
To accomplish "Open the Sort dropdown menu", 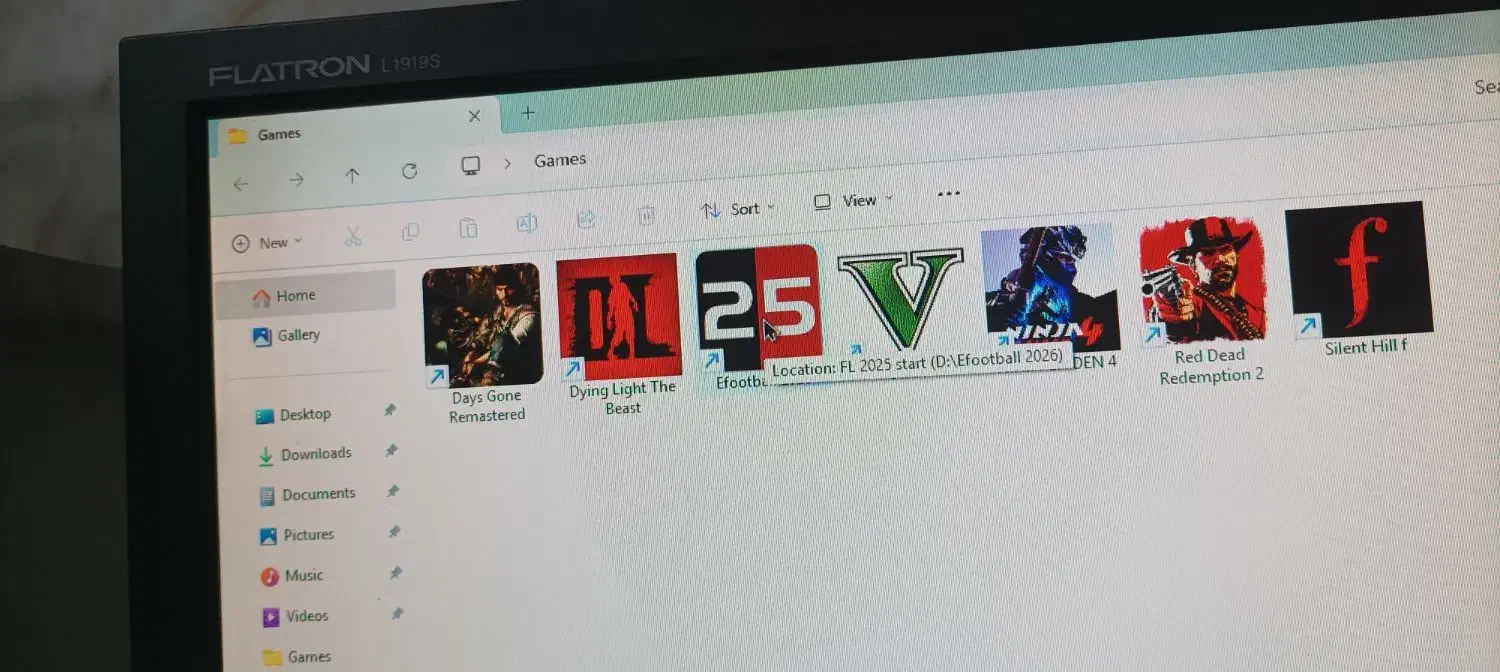I will (740, 209).
